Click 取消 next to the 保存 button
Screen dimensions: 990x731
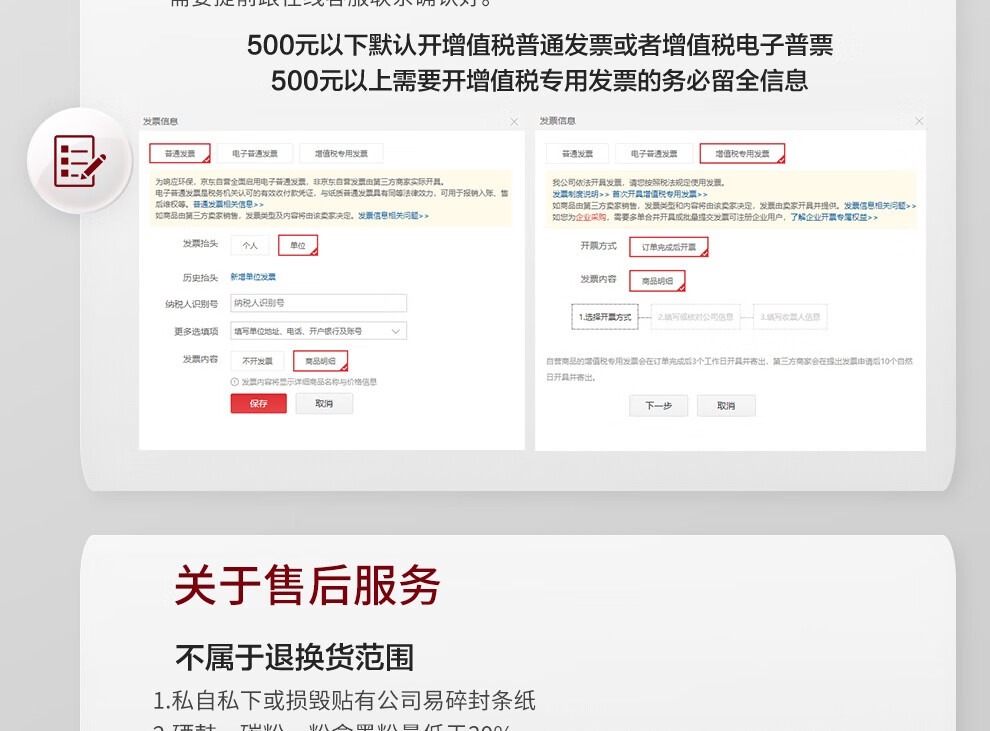point(324,403)
